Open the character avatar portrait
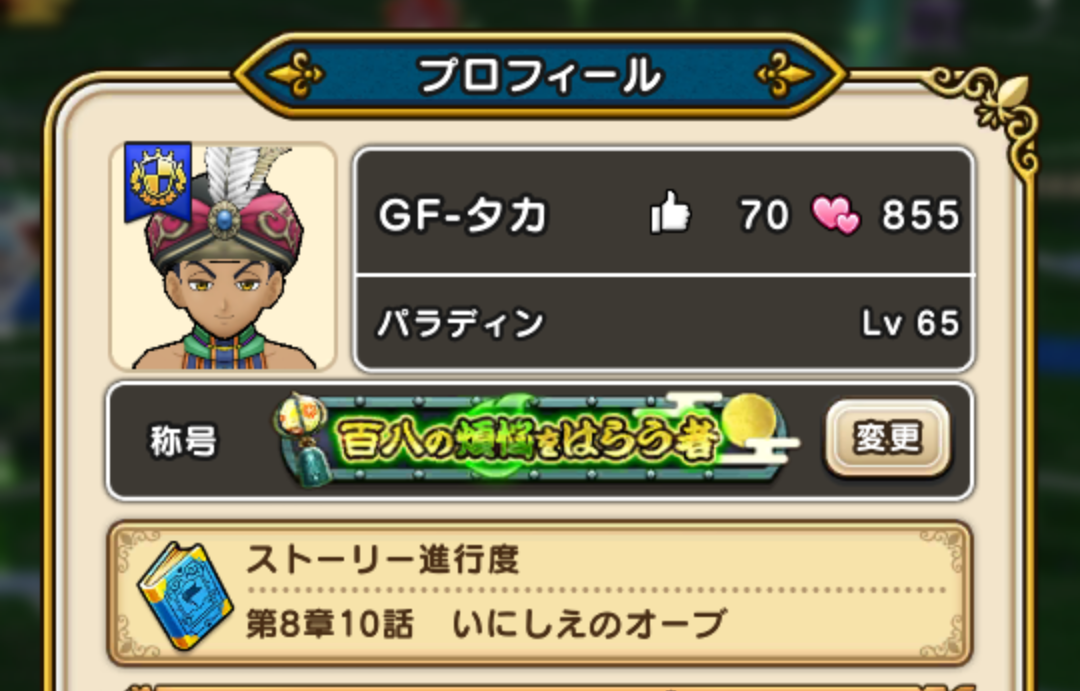 coord(222,256)
